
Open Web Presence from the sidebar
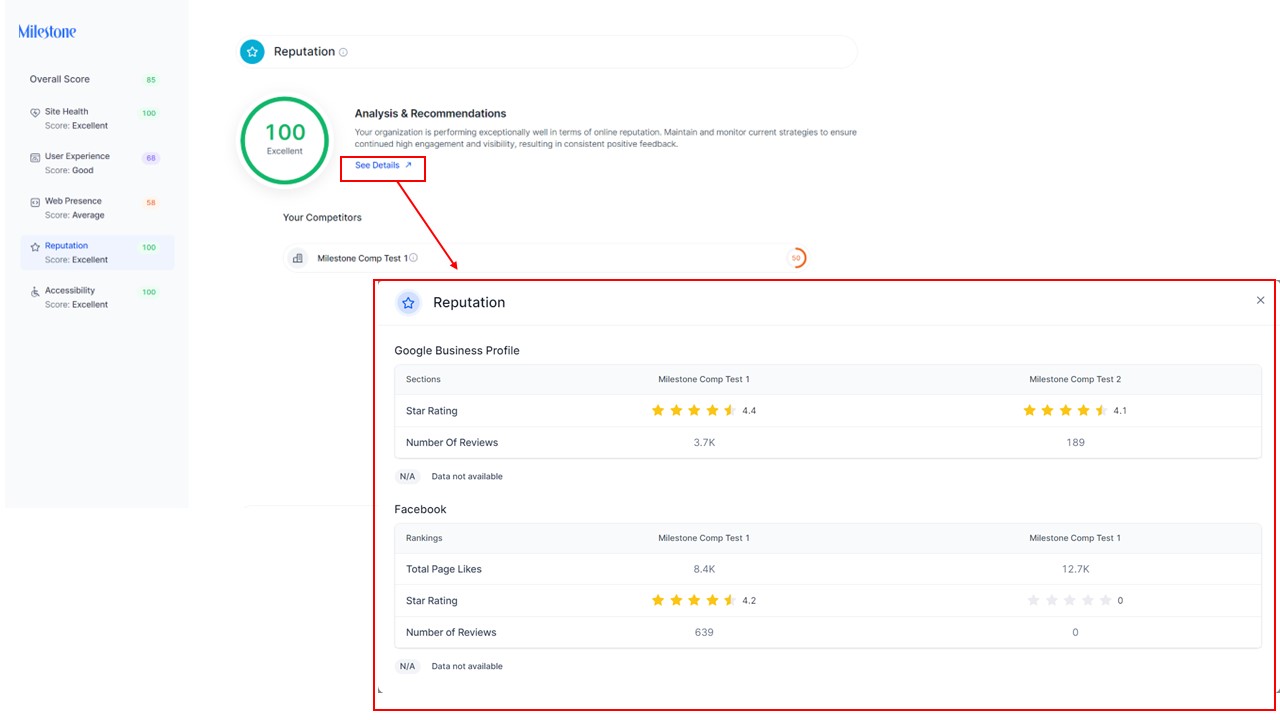pos(97,208)
